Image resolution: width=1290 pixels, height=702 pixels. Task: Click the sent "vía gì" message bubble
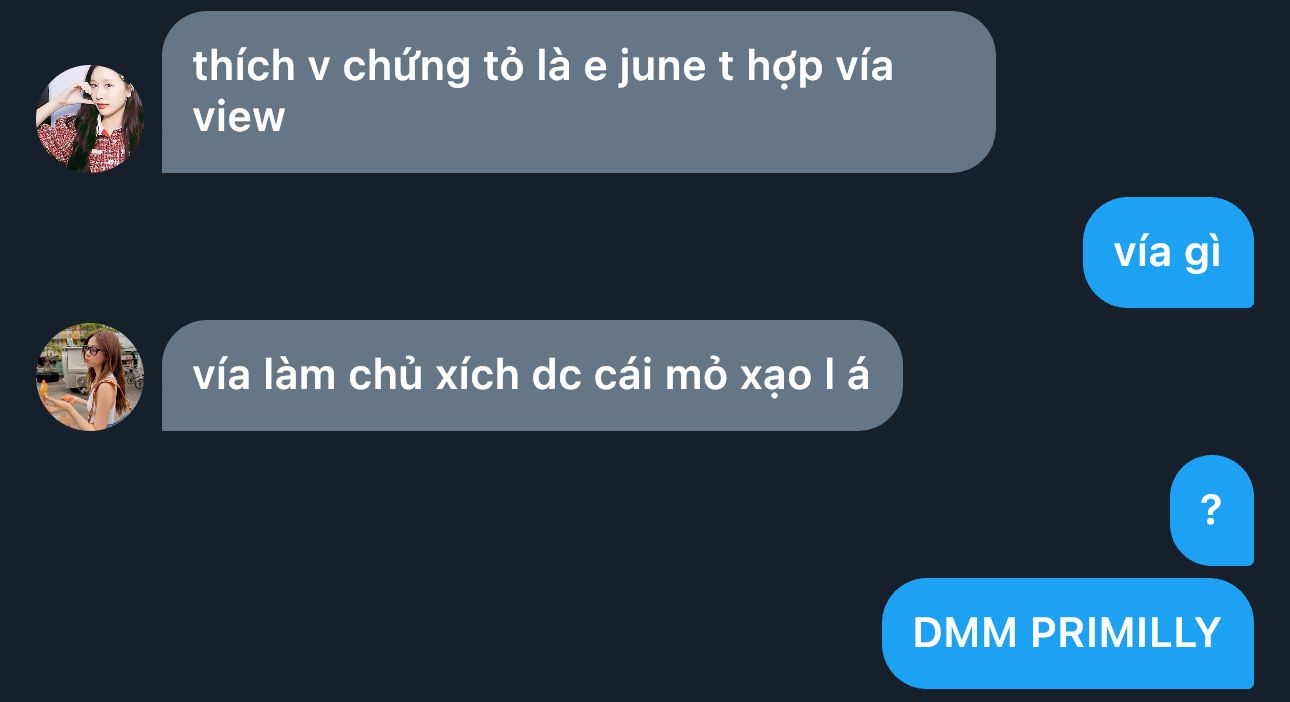tap(1168, 252)
